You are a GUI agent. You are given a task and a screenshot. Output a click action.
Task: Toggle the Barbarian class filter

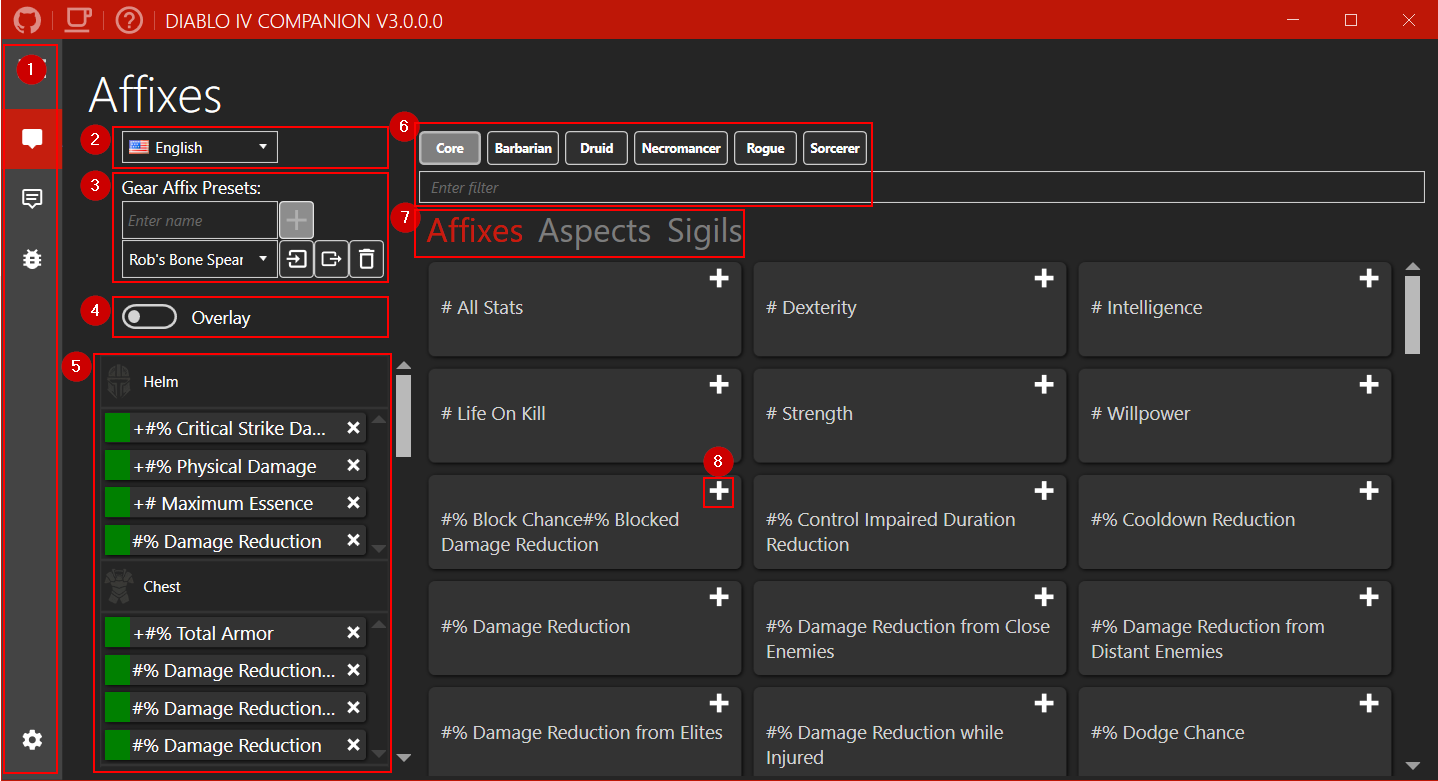523,148
